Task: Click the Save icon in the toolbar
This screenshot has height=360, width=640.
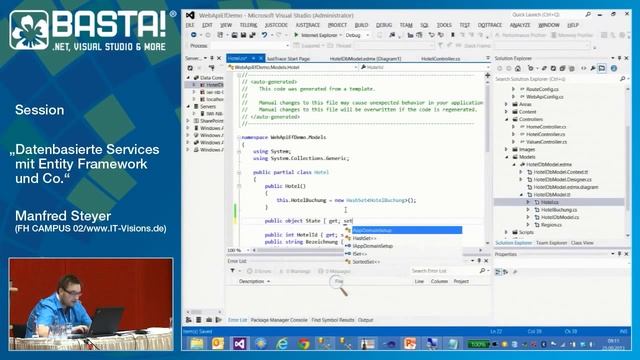Action: 244,36
